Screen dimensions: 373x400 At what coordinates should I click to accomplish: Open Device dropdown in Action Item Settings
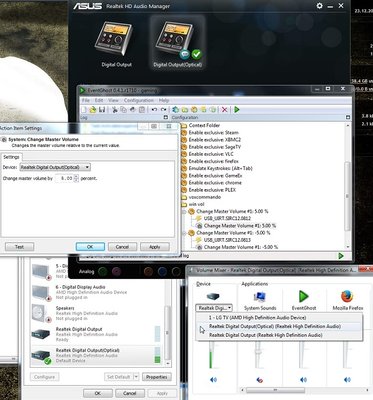55,167
